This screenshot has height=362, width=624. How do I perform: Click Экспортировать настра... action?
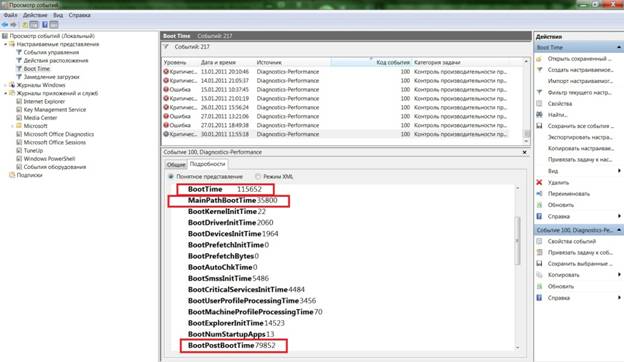[580, 137]
